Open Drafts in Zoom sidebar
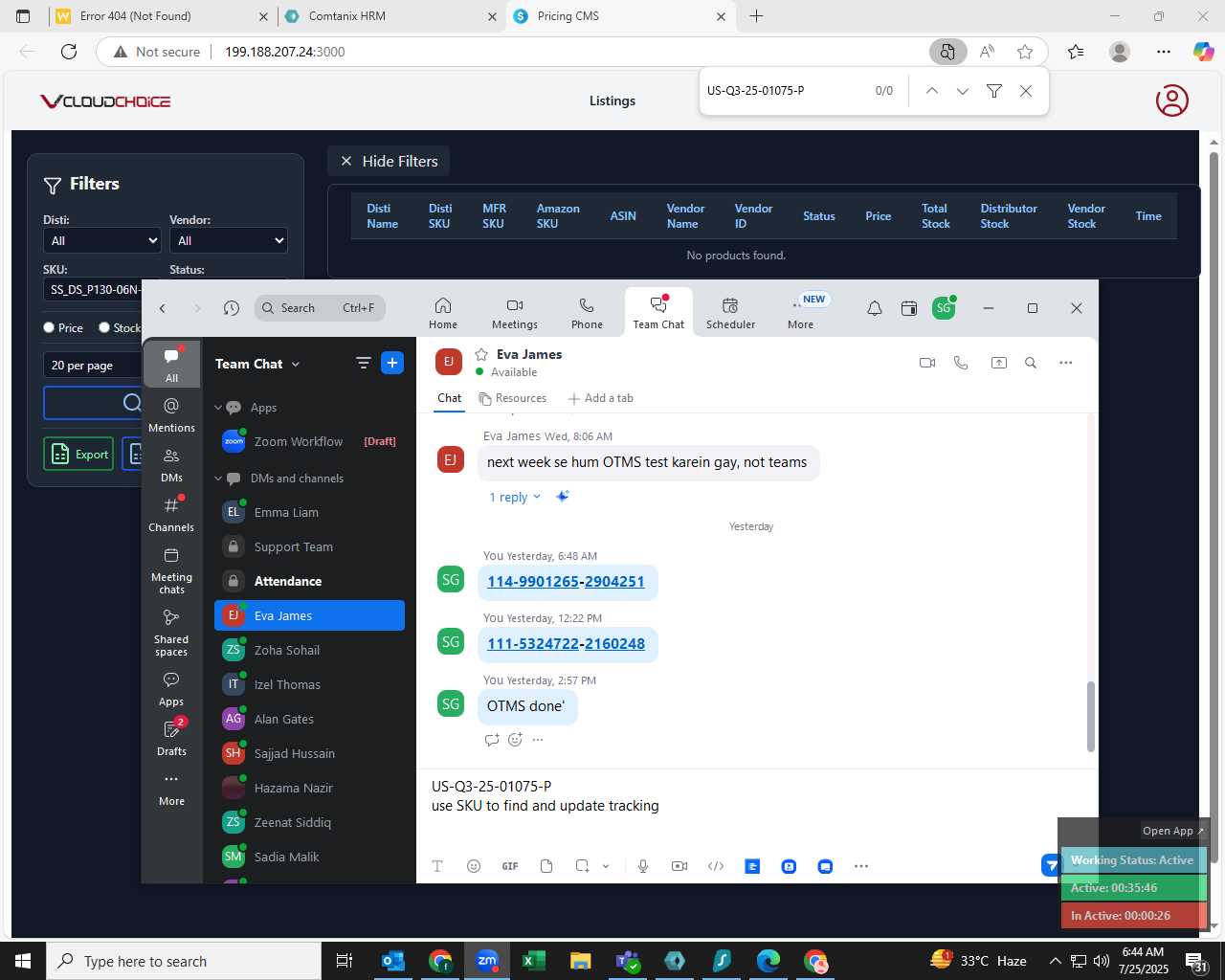 point(171,738)
